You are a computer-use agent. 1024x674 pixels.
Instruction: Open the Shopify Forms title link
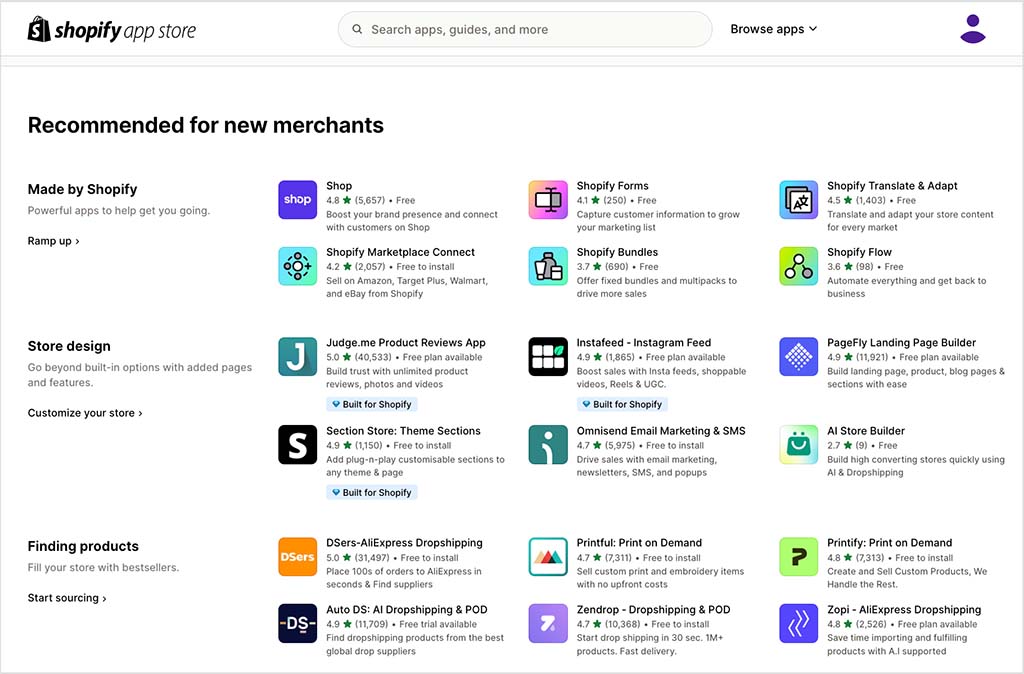tap(613, 186)
